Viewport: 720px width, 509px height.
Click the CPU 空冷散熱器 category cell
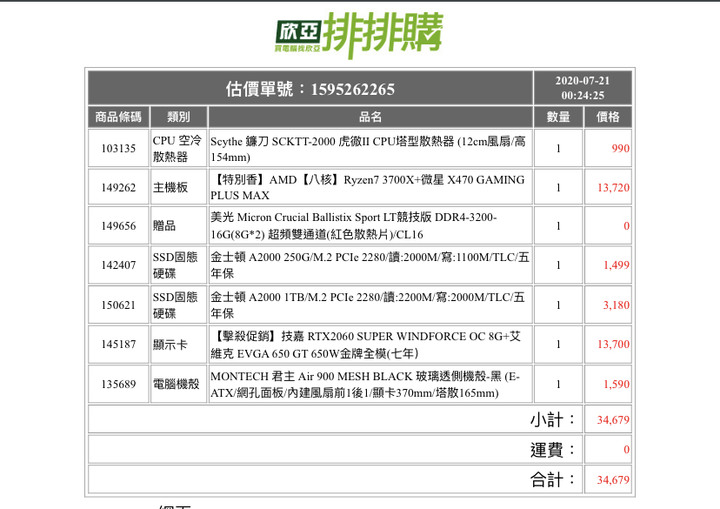[177, 148]
